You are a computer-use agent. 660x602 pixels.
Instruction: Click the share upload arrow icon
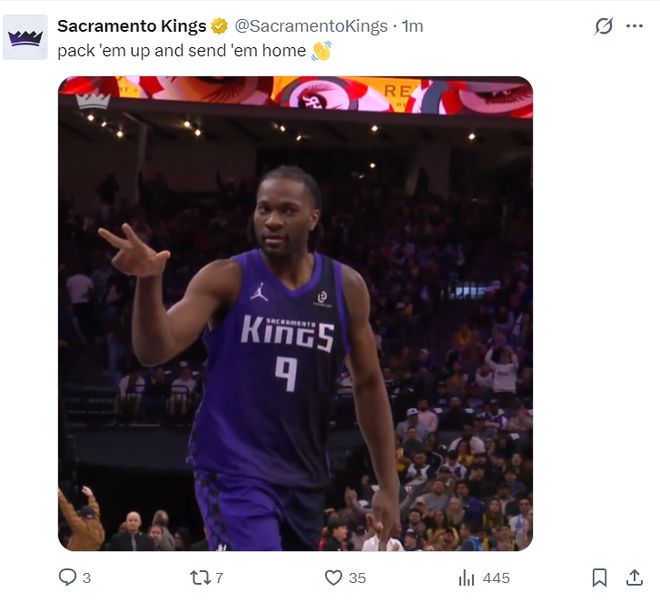pos(634,577)
